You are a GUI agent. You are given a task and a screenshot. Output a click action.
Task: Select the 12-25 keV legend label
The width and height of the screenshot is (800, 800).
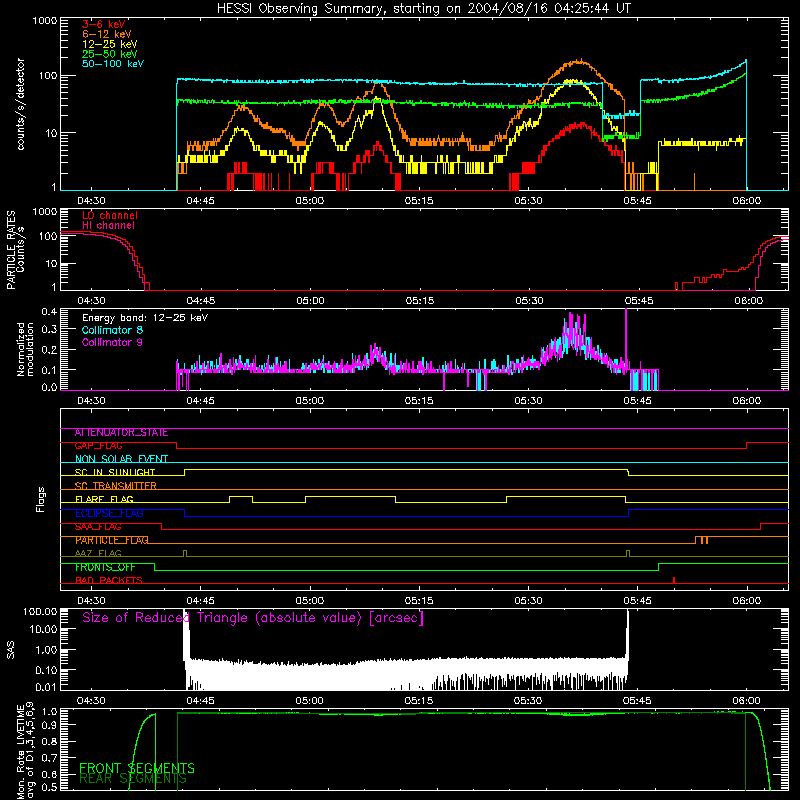[110, 44]
